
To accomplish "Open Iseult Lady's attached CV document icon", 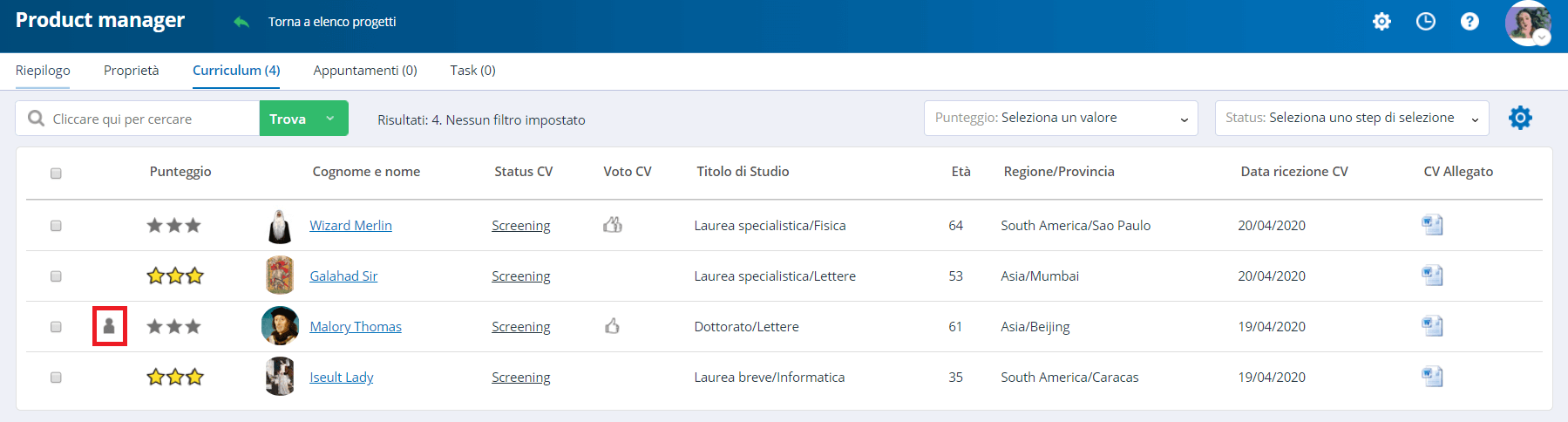I will 1432,377.
